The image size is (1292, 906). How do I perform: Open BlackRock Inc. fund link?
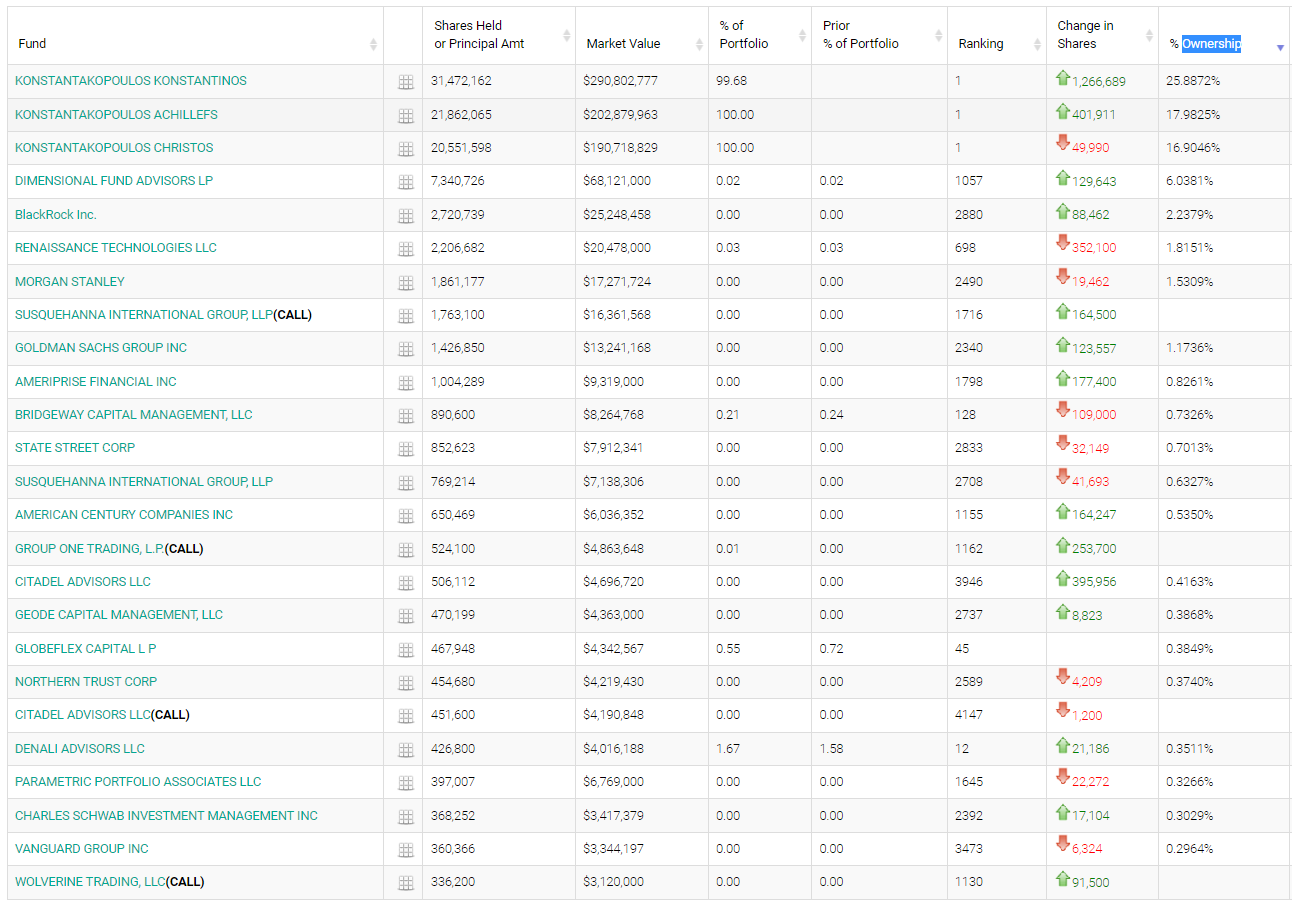point(56,215)
